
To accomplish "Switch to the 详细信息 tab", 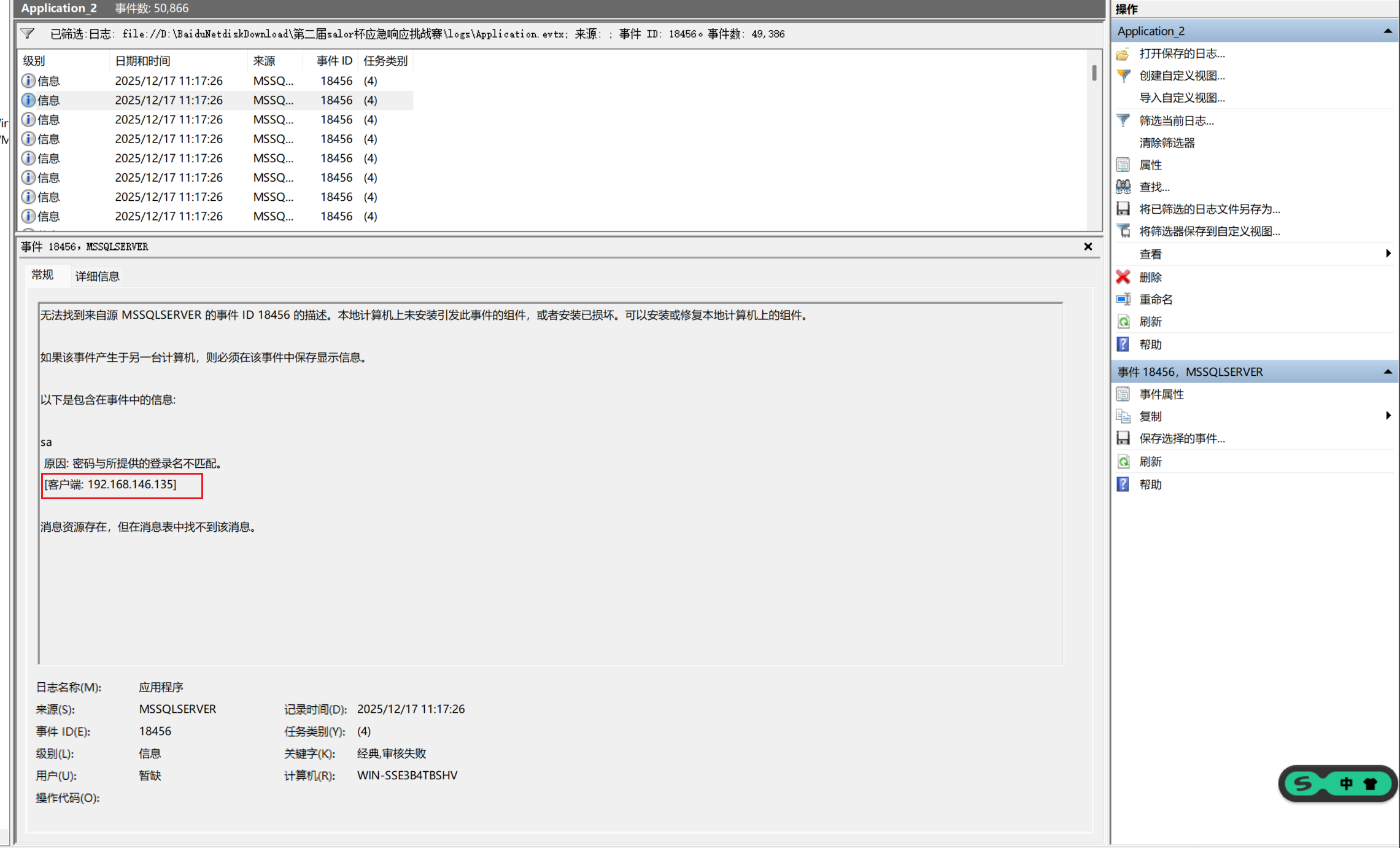I will click(97, 276).
